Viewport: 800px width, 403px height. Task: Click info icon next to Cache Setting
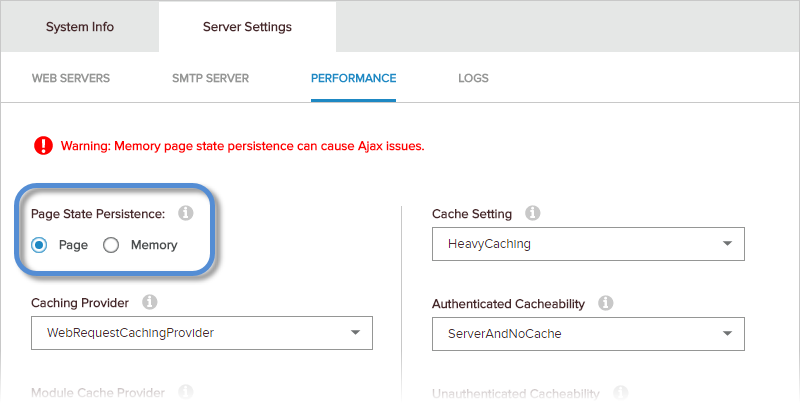[x=533, y=213]
